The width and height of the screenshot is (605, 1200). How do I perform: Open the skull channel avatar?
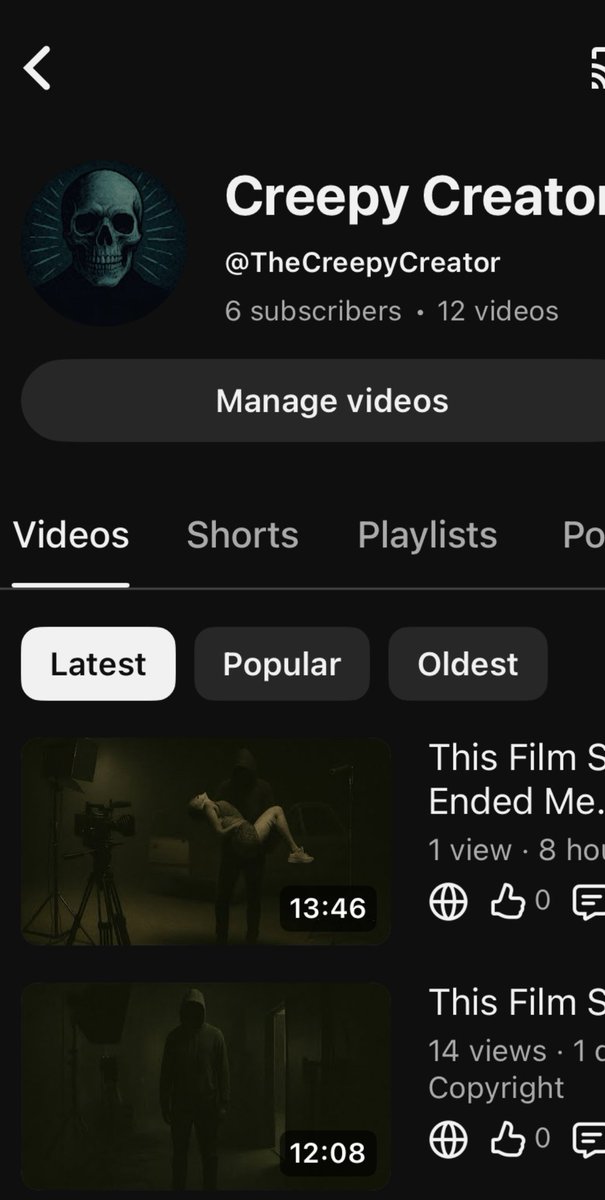point(104,242)
